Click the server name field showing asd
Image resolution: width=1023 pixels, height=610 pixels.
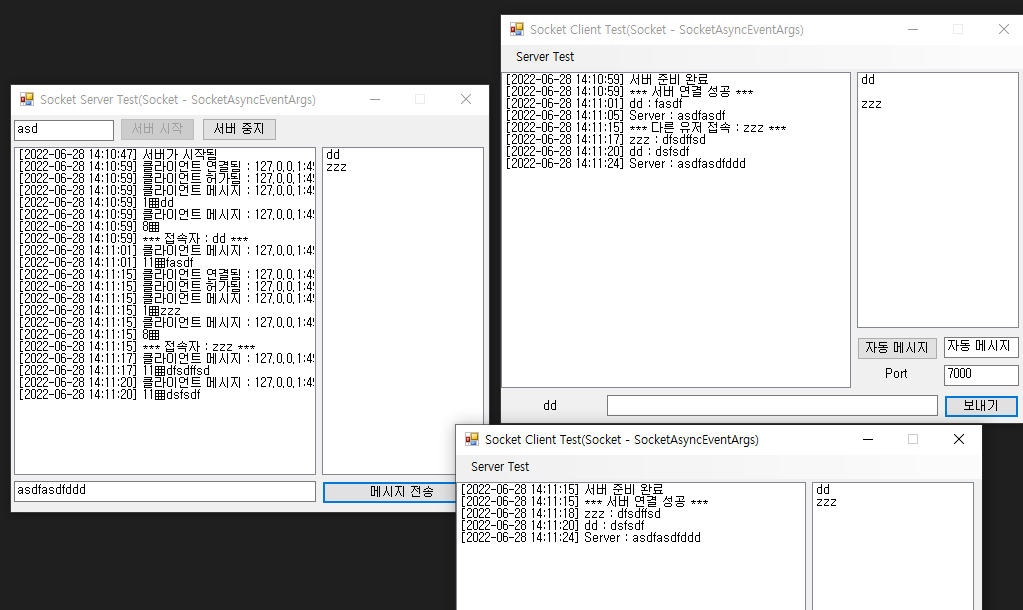click(63, 129)
